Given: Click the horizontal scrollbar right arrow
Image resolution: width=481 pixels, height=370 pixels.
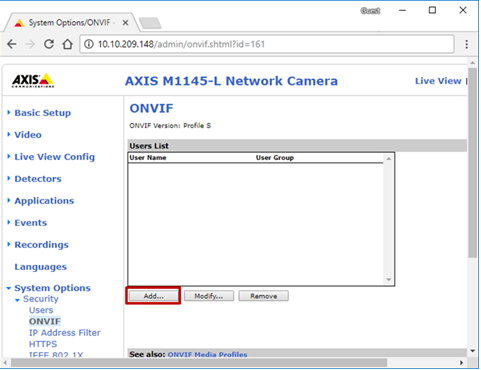Looking at the screenshot, I should tap(462, 363).
